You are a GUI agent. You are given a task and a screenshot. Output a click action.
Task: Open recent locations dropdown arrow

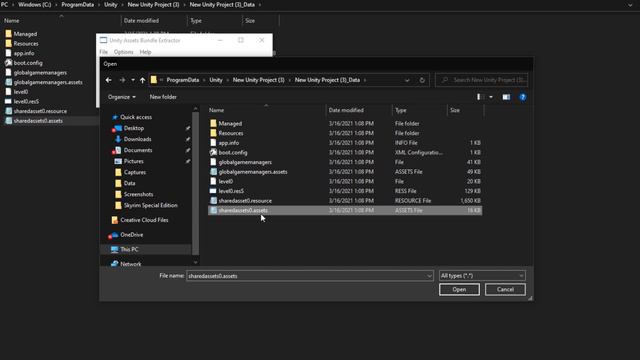click(133, 80)
